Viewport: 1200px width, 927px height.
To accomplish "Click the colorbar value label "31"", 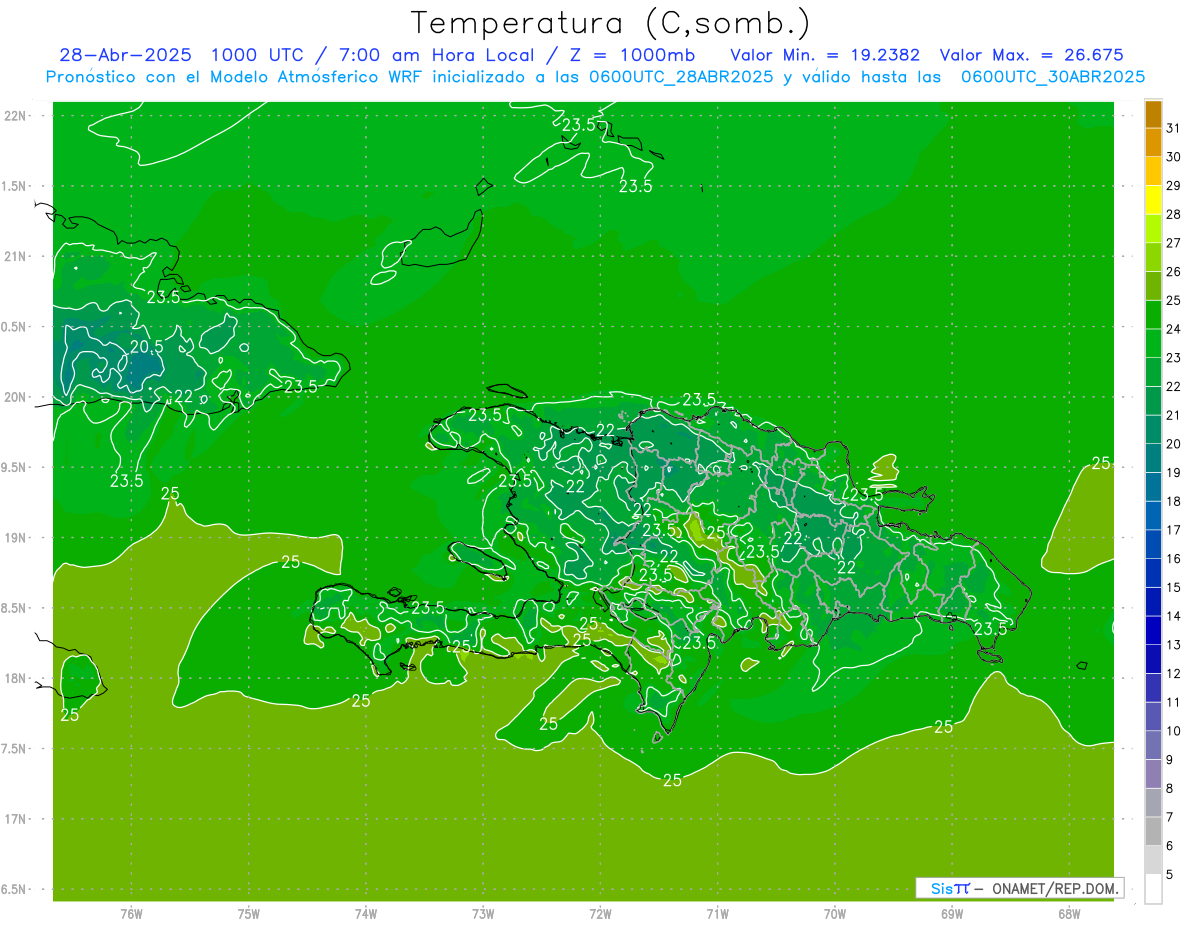I will [x=1173, y=129].
